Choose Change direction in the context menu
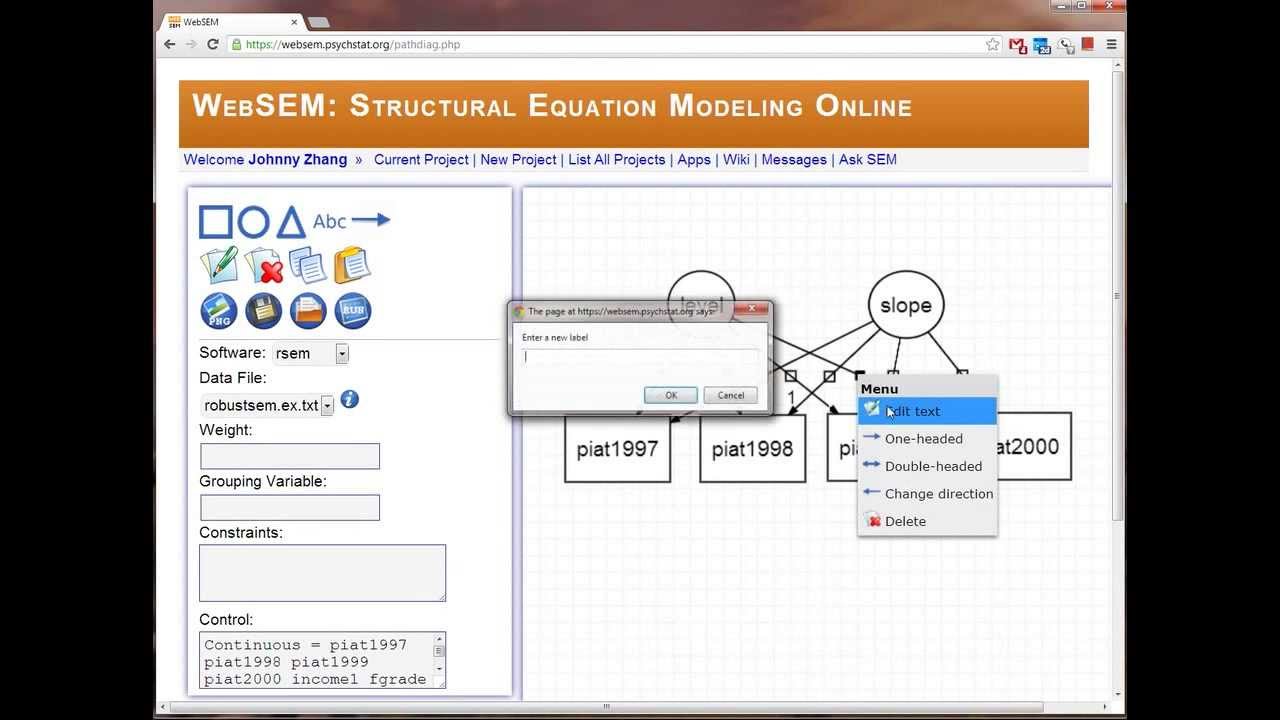1280x720 pixels. click(927, 493)
